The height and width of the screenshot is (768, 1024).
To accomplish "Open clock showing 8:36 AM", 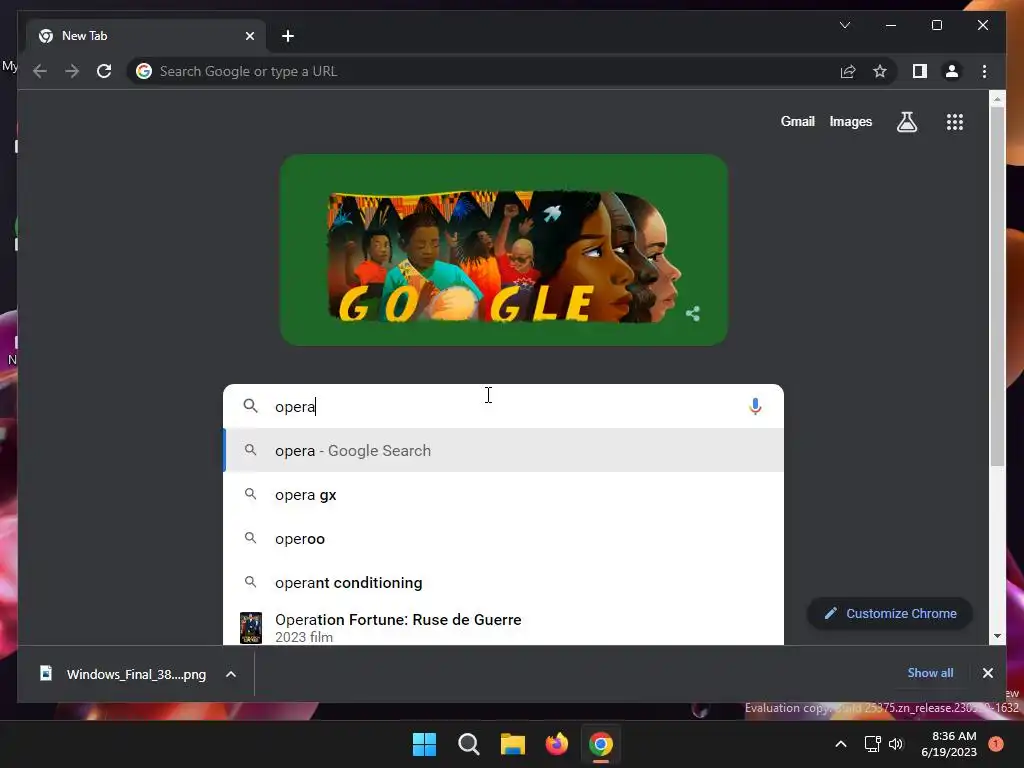I will pos(948,744).
